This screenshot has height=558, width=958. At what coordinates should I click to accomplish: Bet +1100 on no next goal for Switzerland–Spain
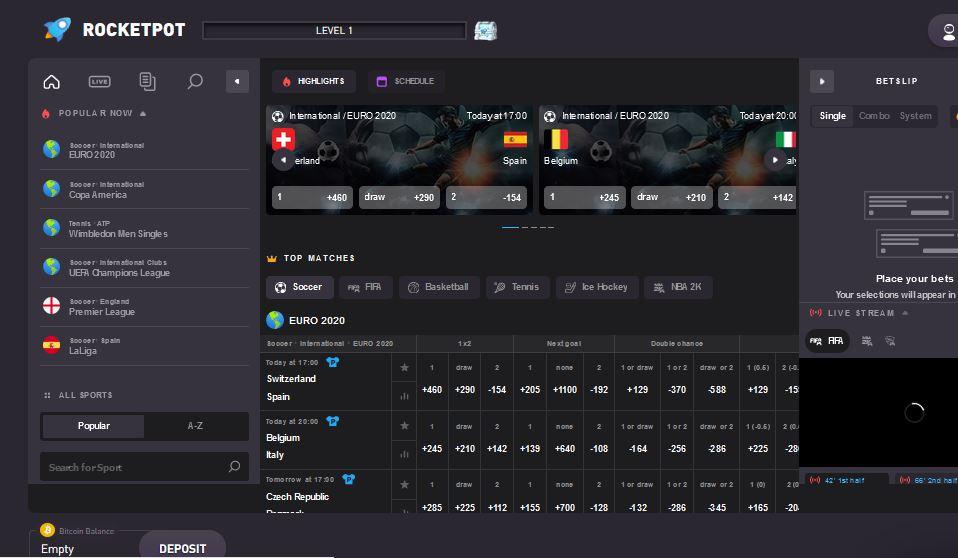click(x=565, y=382)
